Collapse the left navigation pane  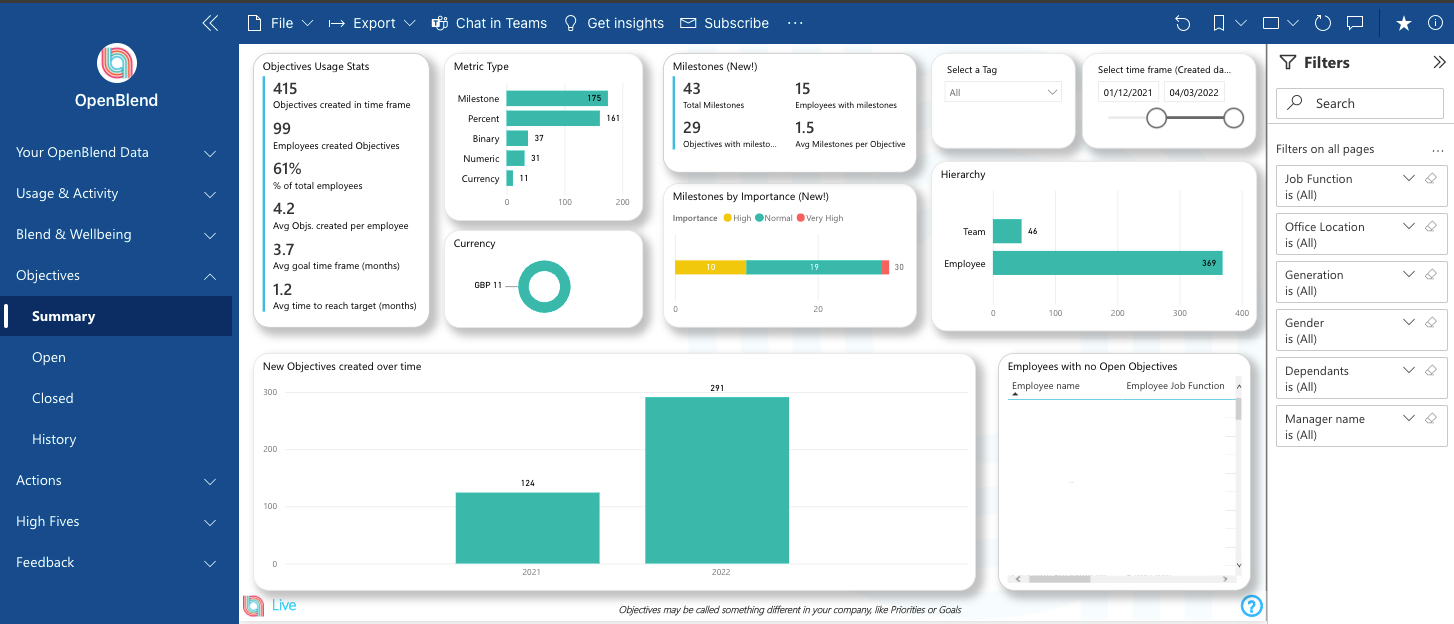pos(210,23)
